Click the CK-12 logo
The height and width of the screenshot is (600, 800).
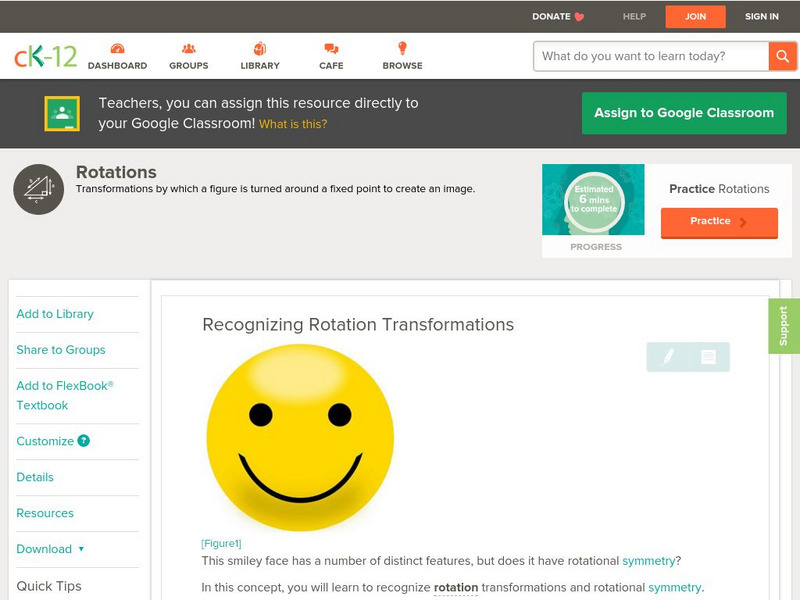point(46,56)
